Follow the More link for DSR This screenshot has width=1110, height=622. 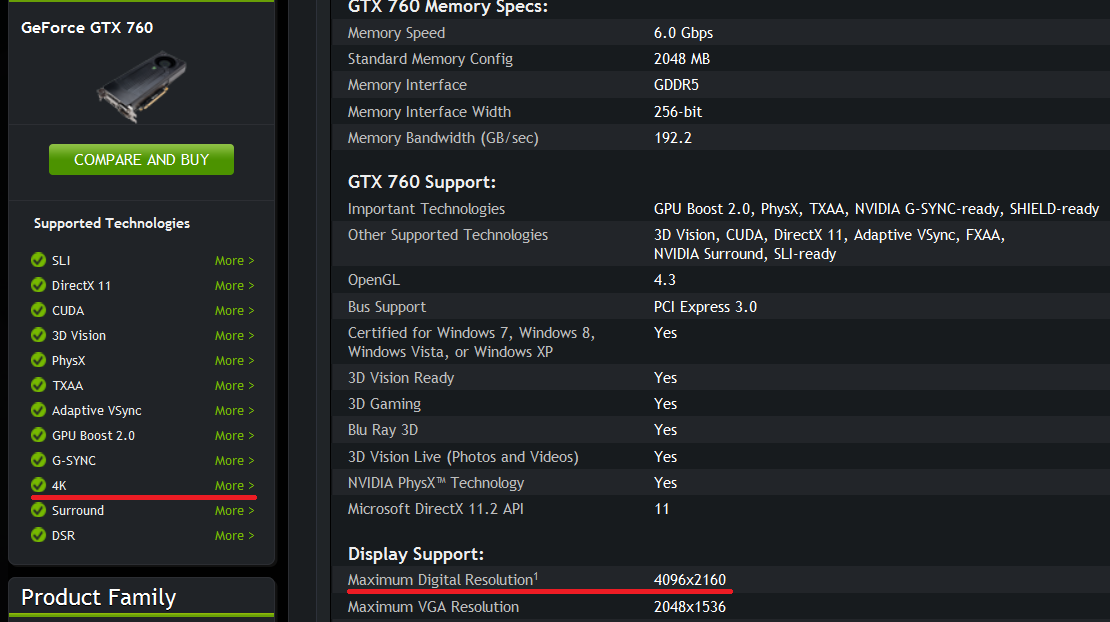point(234,536)
